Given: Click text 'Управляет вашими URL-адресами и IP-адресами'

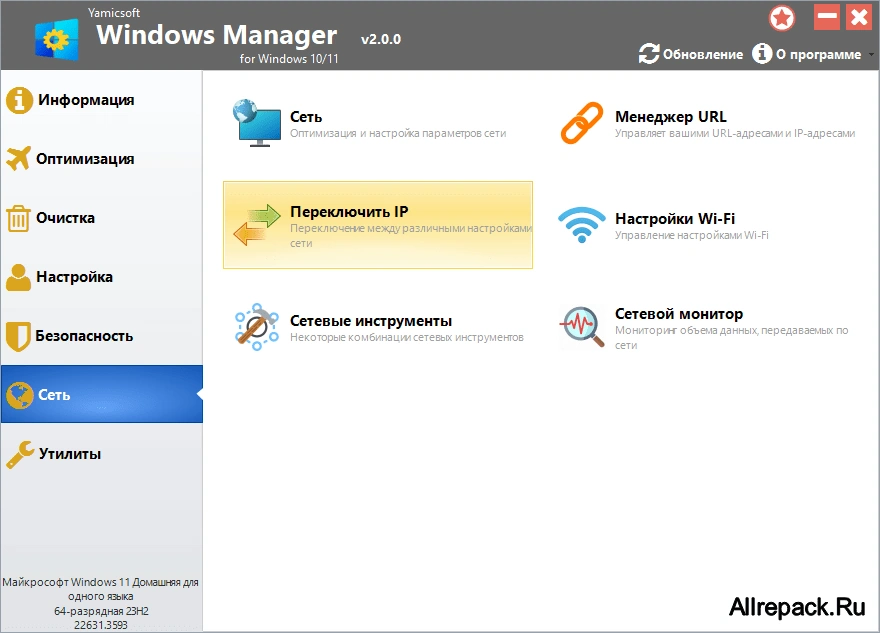Looking at the screenshot, I should [735, 134].
